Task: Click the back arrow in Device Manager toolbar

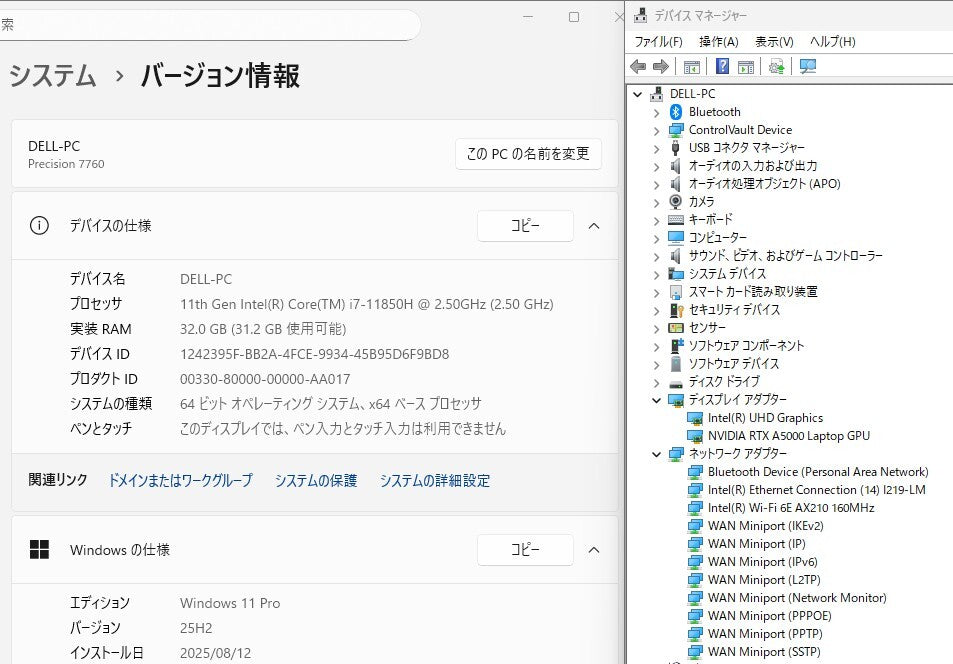Action: (x=638, y=66)
